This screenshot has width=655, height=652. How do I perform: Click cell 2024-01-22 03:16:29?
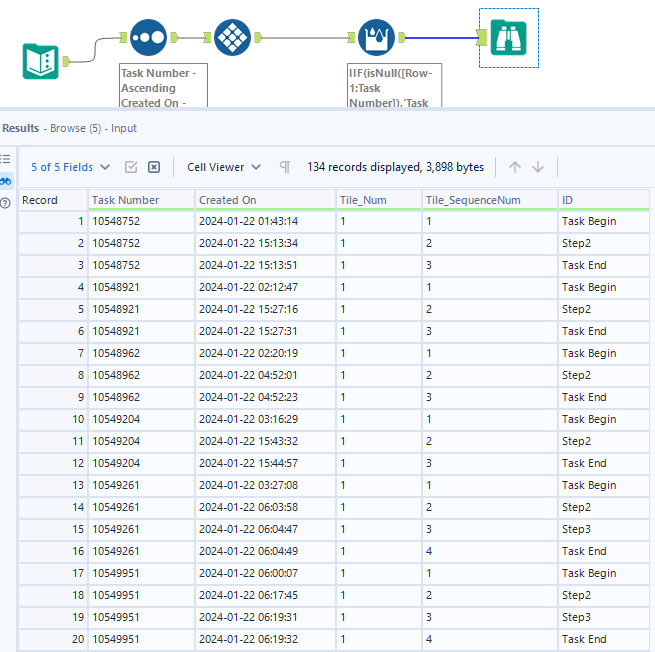[265, 419]
